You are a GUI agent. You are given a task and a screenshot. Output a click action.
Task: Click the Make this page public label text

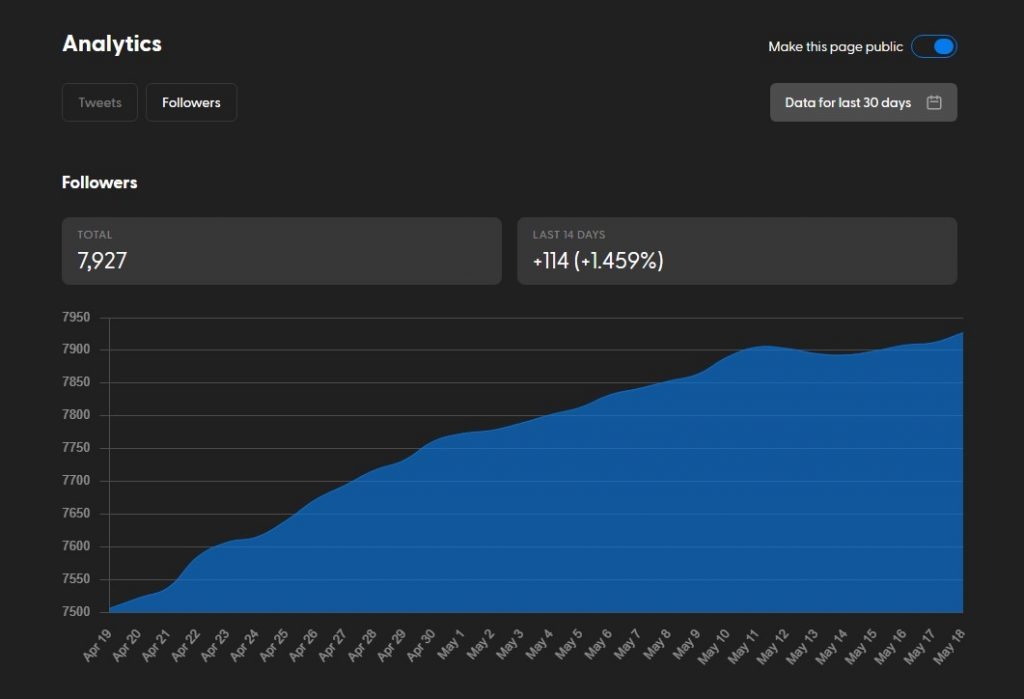(835, 47)
